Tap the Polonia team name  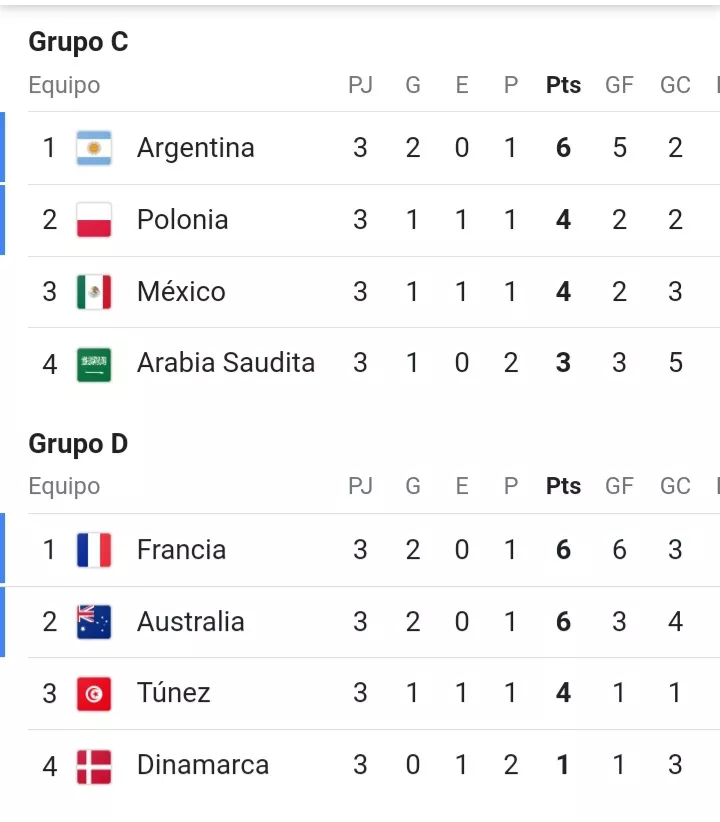click(x=182, y=220)
